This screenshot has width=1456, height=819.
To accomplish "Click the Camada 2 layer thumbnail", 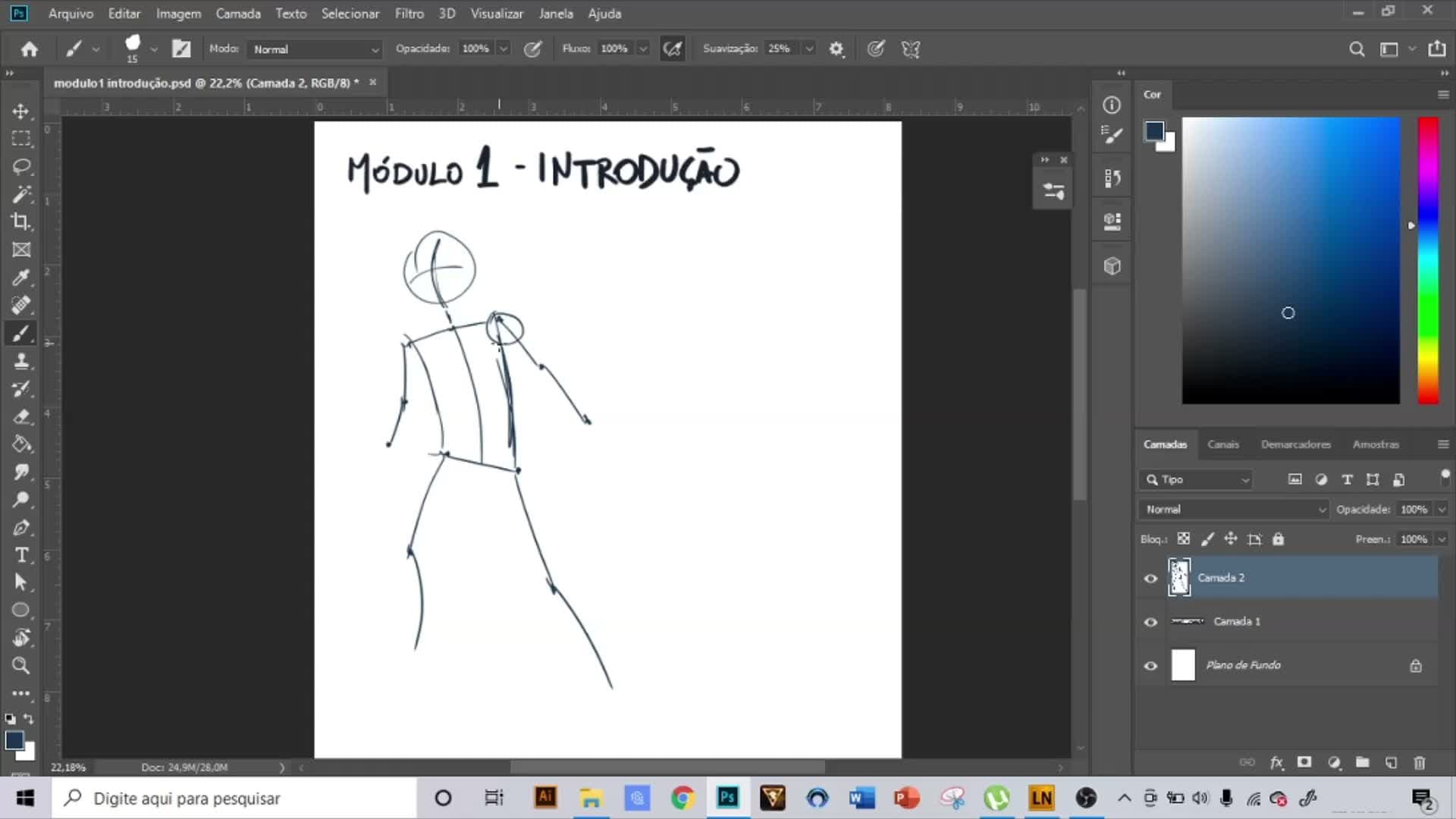I will coord(1179,577).
